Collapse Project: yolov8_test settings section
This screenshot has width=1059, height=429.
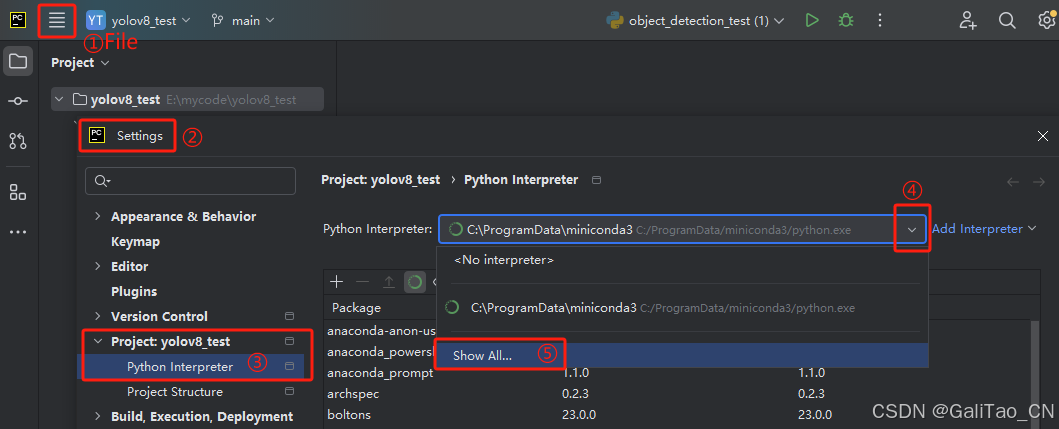click(98, 342)
